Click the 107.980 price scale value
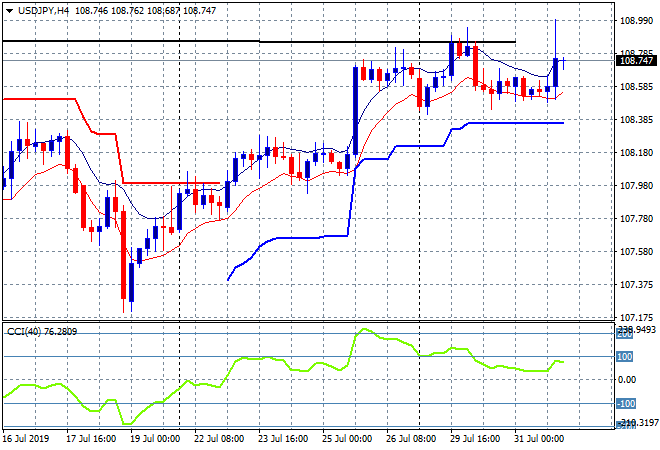The image size is (660, 450). (636, 186)
